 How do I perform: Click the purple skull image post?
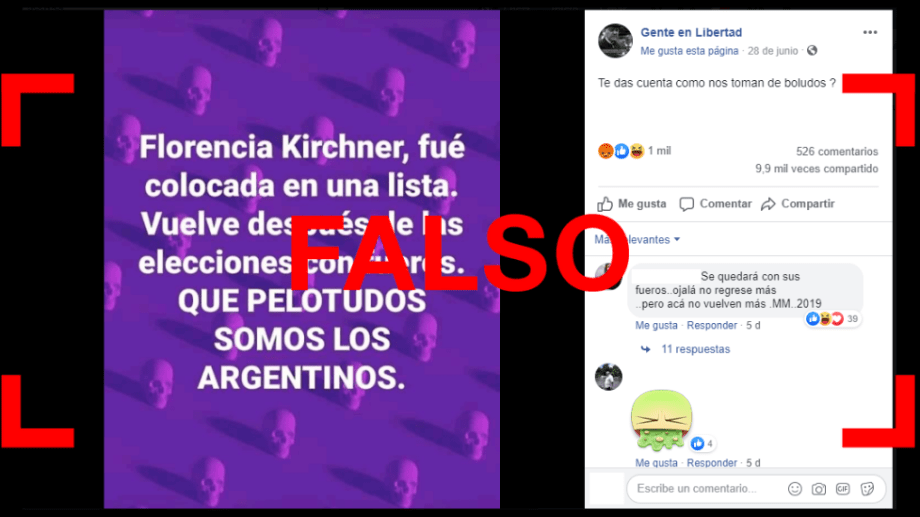[x=302, y=259]
